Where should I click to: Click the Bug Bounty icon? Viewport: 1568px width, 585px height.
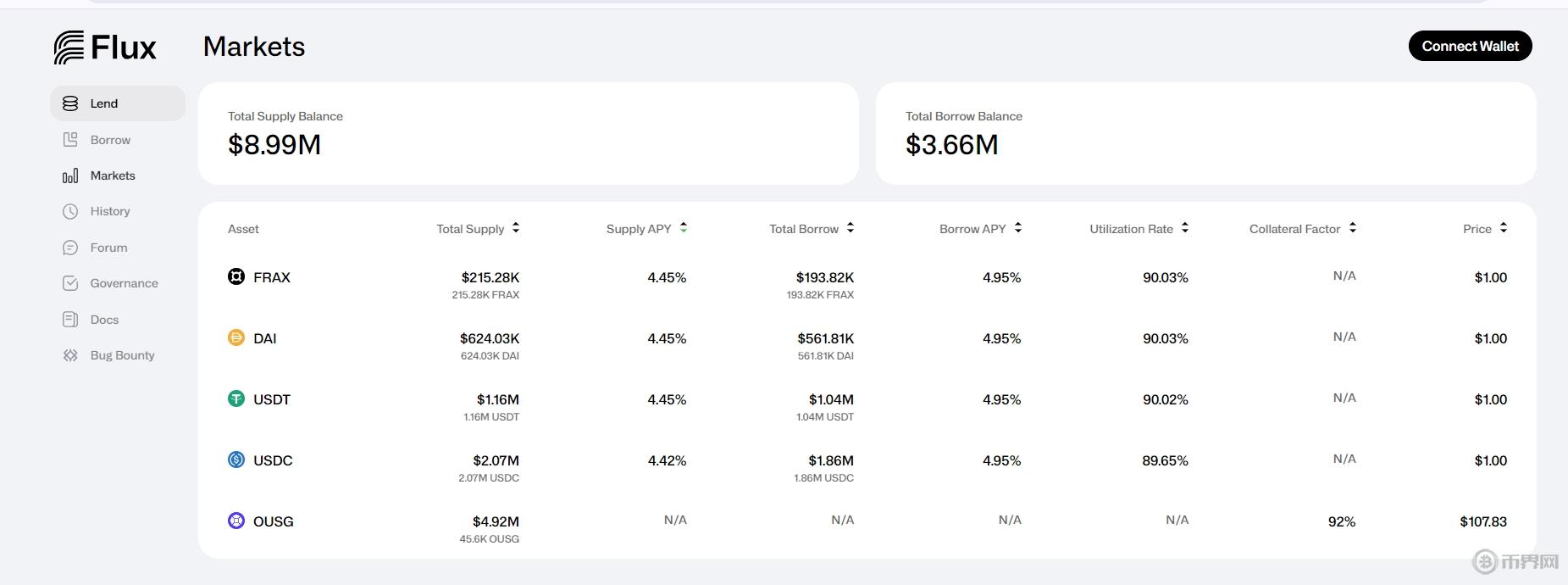pos(70,355)
